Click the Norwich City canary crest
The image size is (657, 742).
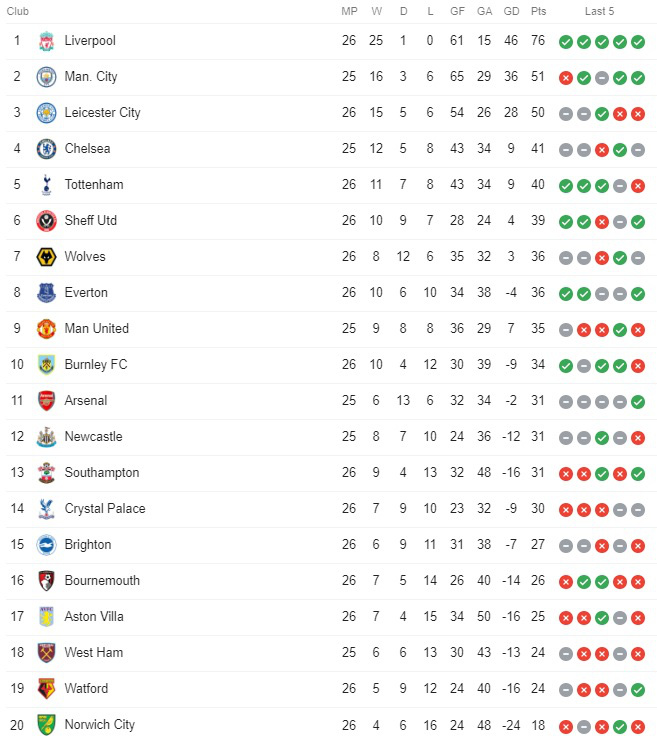coord(46,725)
